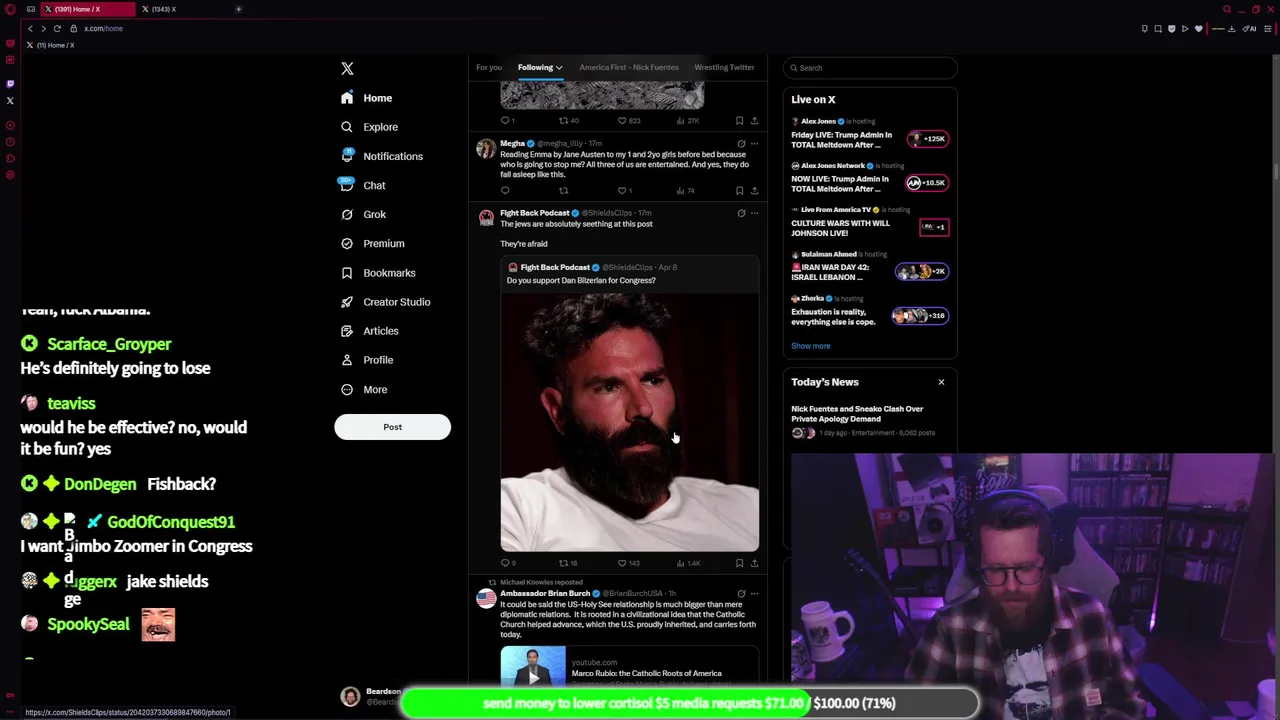
Task: Bookmark the post with 823 likes
Action: (x=740, y=120)
